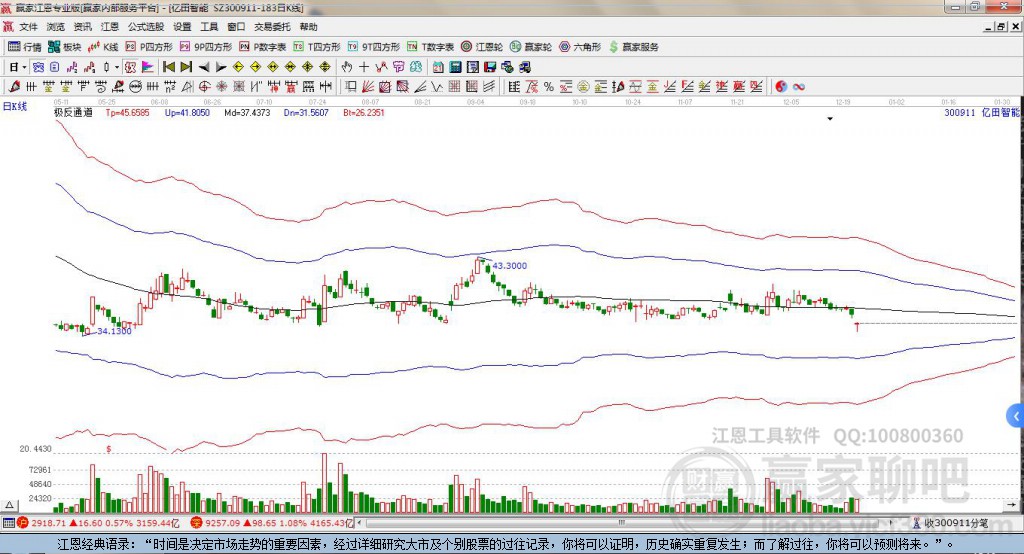This screenshot has height=554, width=1024.
Task: Click the infinity symbol icon
Action: pos(799,86)
